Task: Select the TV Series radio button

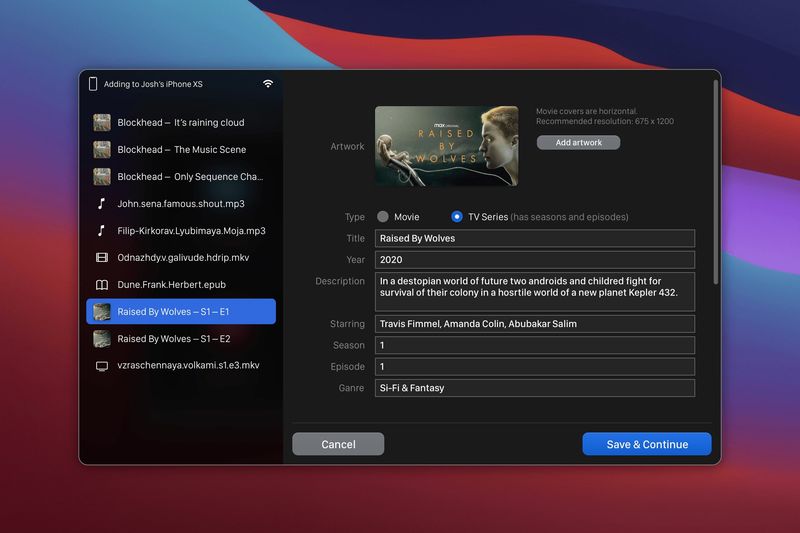Action: 457,217
